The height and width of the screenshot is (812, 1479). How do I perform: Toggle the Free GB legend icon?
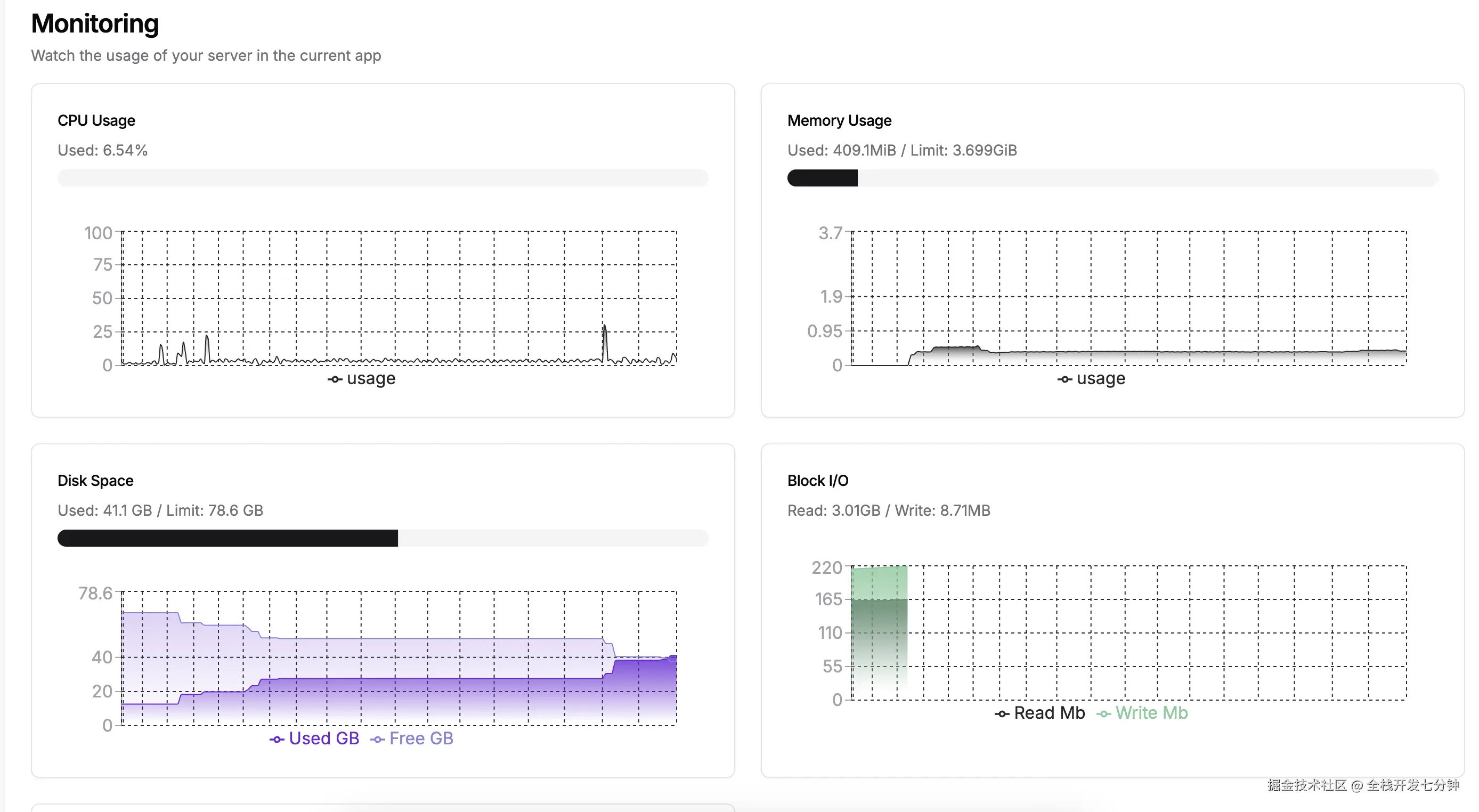(x=377, y=739)
